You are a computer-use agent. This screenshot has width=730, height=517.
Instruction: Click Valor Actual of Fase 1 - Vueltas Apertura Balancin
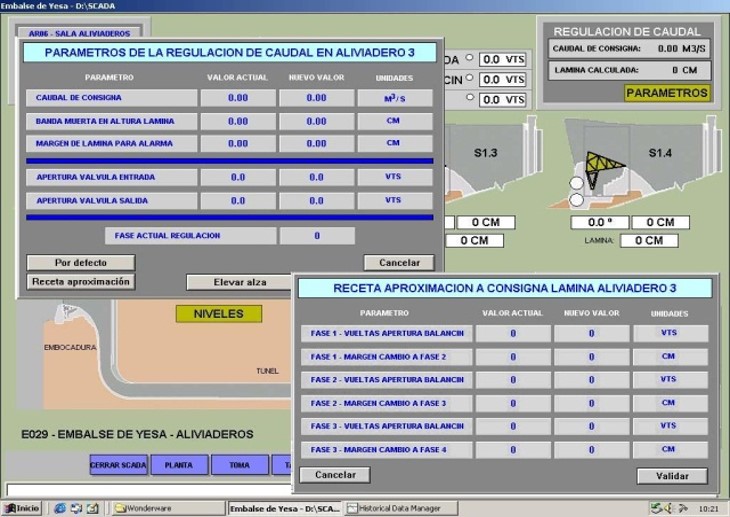coord(513,333)
